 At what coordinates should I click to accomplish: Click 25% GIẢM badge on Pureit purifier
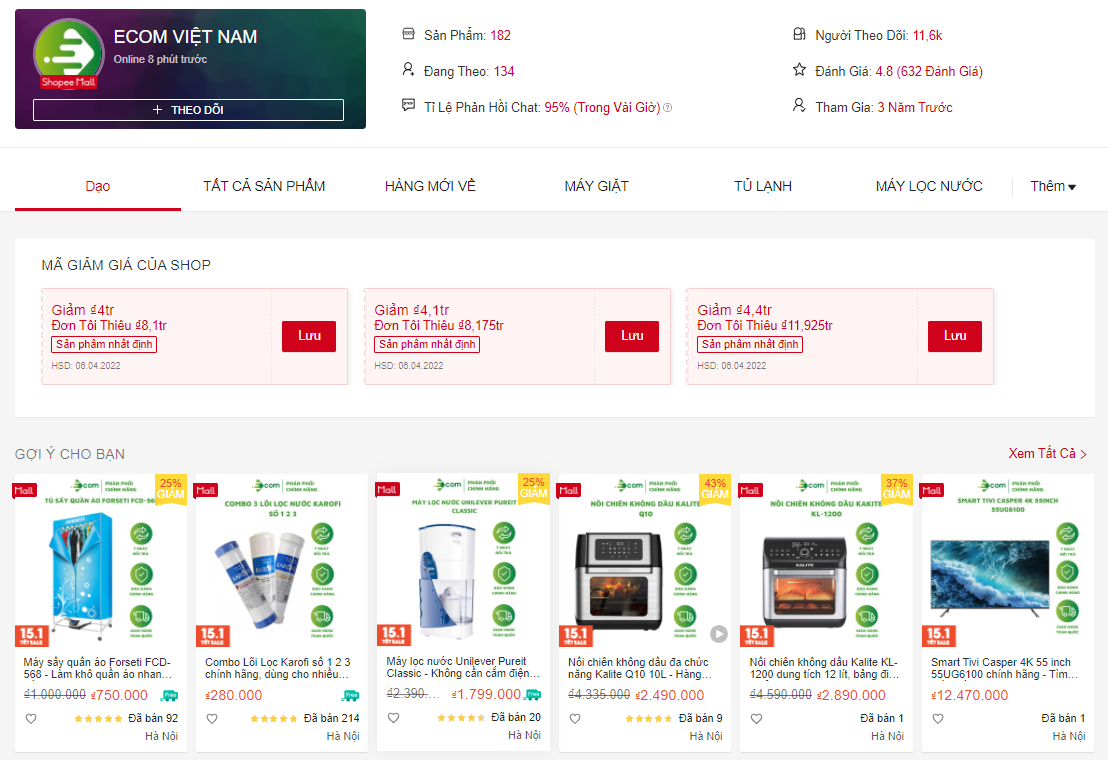click(x=534, y=487)
